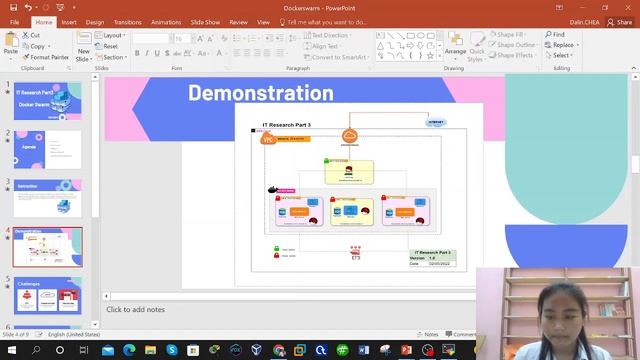Toggle Bold formatting
This screenshot has height=360, width=640.
137,53
